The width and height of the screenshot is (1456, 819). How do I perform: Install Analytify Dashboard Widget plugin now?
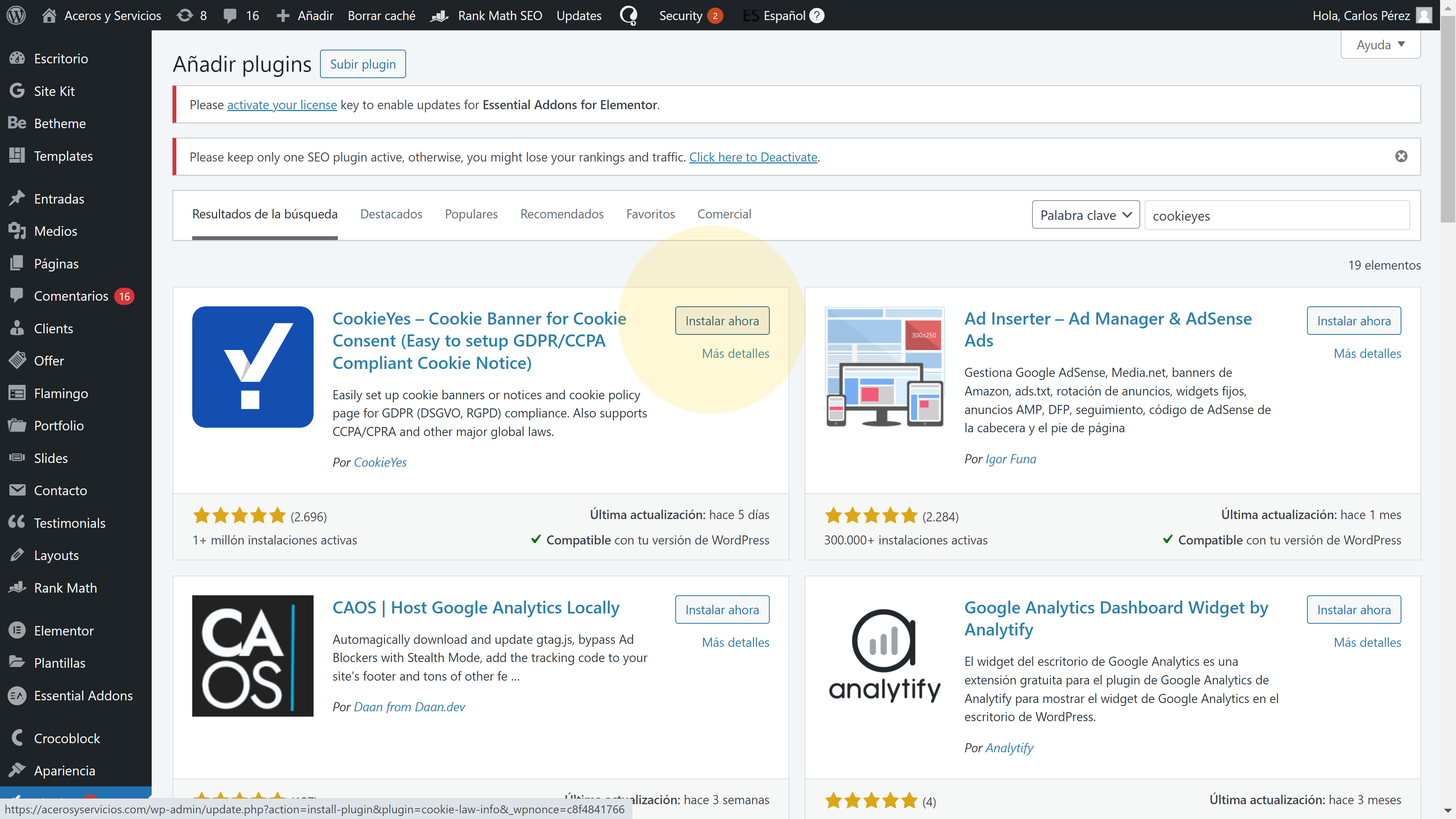click(x=1354, y=609)
